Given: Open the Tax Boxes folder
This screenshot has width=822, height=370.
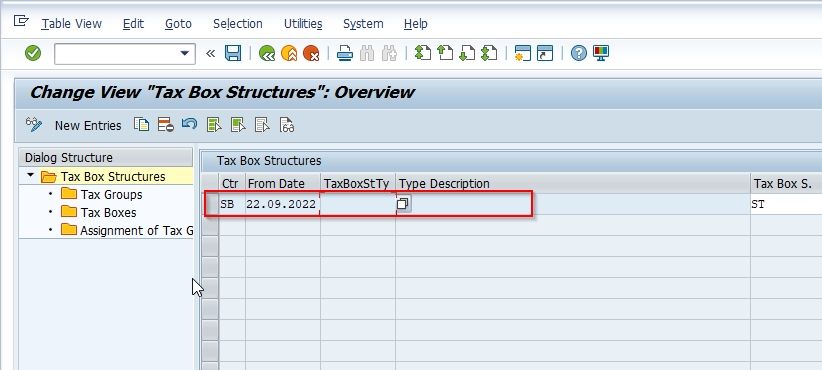Looking at the screenshot, I should [108, 212].
